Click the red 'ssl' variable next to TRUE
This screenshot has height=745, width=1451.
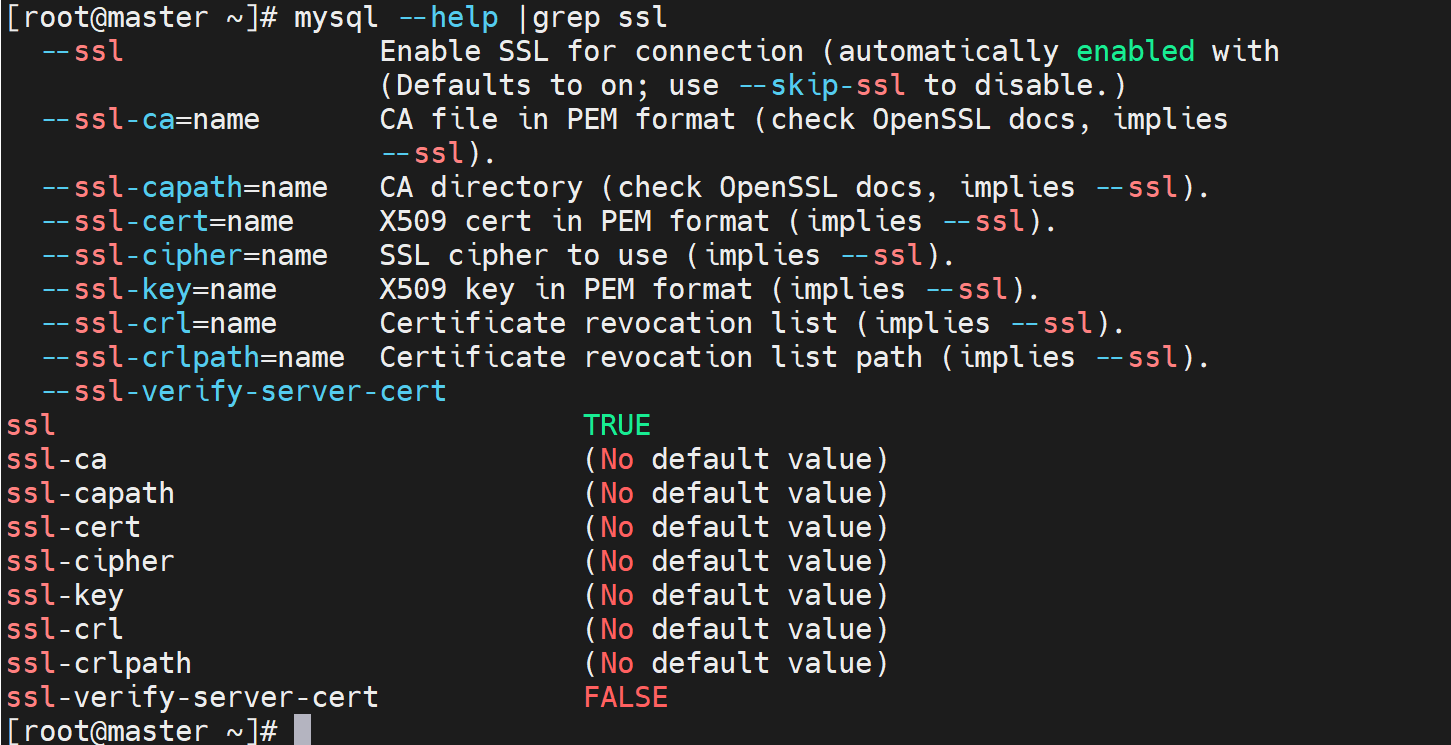click(x=31, y=426)
